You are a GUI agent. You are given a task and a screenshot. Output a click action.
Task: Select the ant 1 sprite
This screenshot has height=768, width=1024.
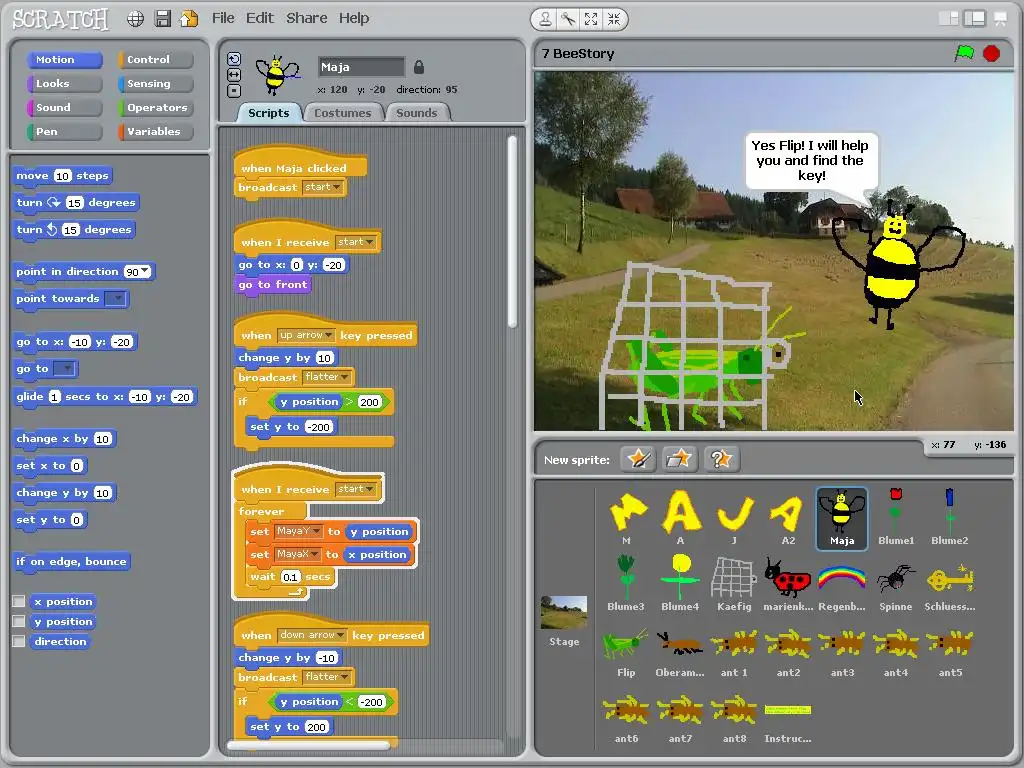point(733,650)
